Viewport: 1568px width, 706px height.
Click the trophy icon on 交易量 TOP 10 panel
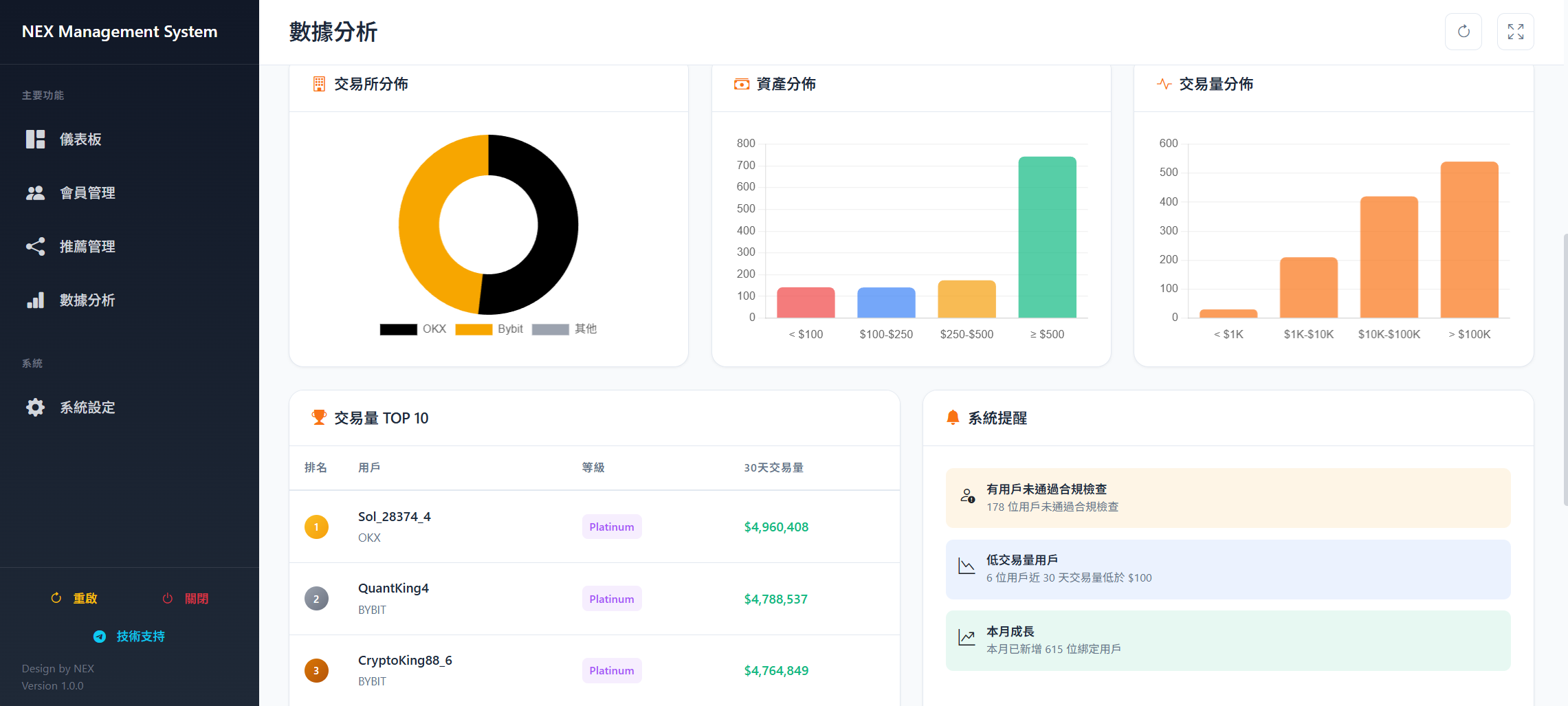point(318,417)
